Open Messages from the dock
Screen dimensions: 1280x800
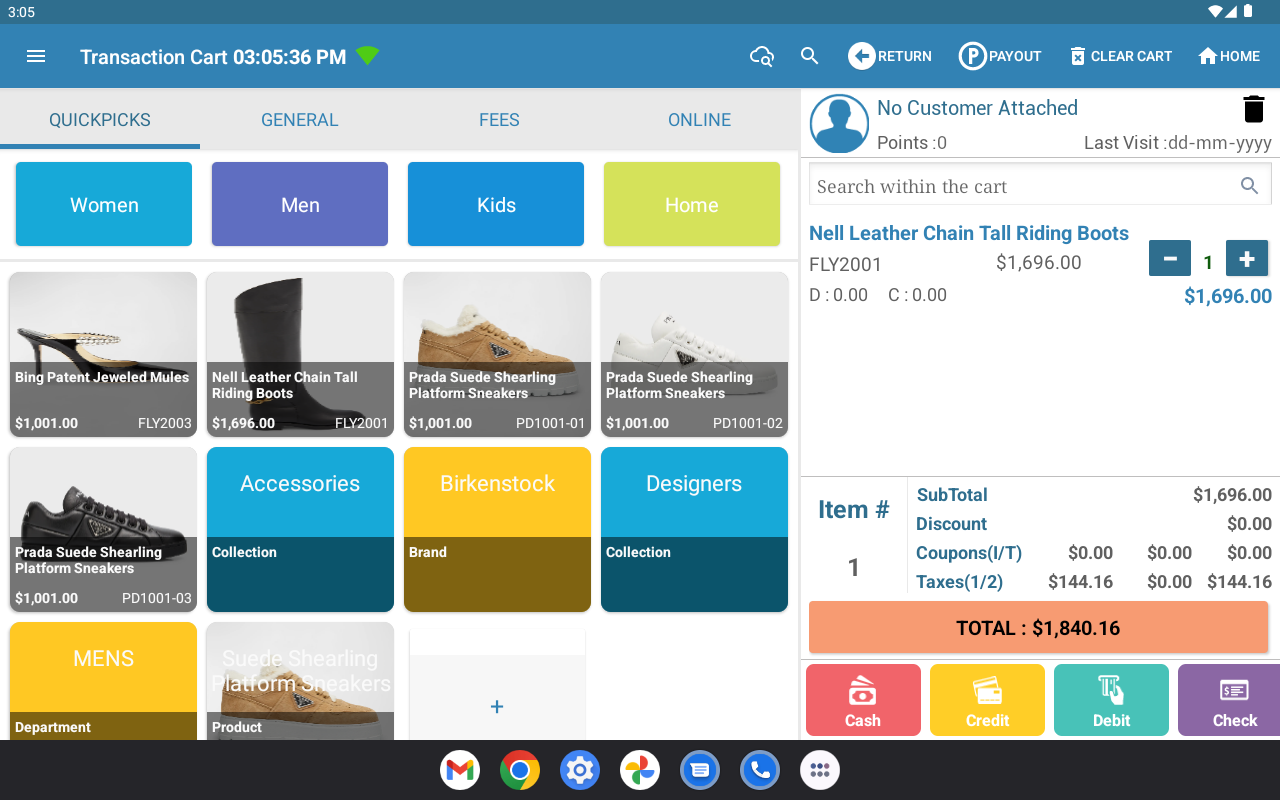(700, 770)
